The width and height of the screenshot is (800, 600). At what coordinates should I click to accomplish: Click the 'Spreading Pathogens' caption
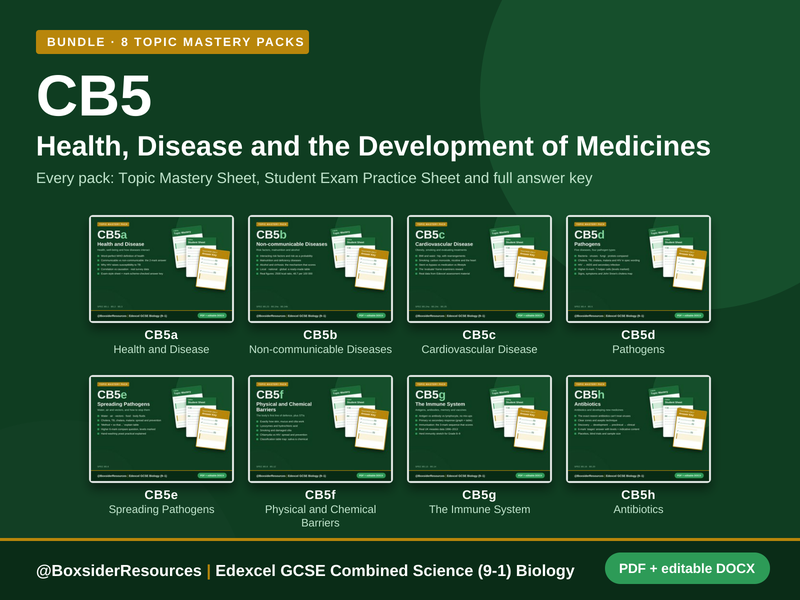tap(161, 510)
